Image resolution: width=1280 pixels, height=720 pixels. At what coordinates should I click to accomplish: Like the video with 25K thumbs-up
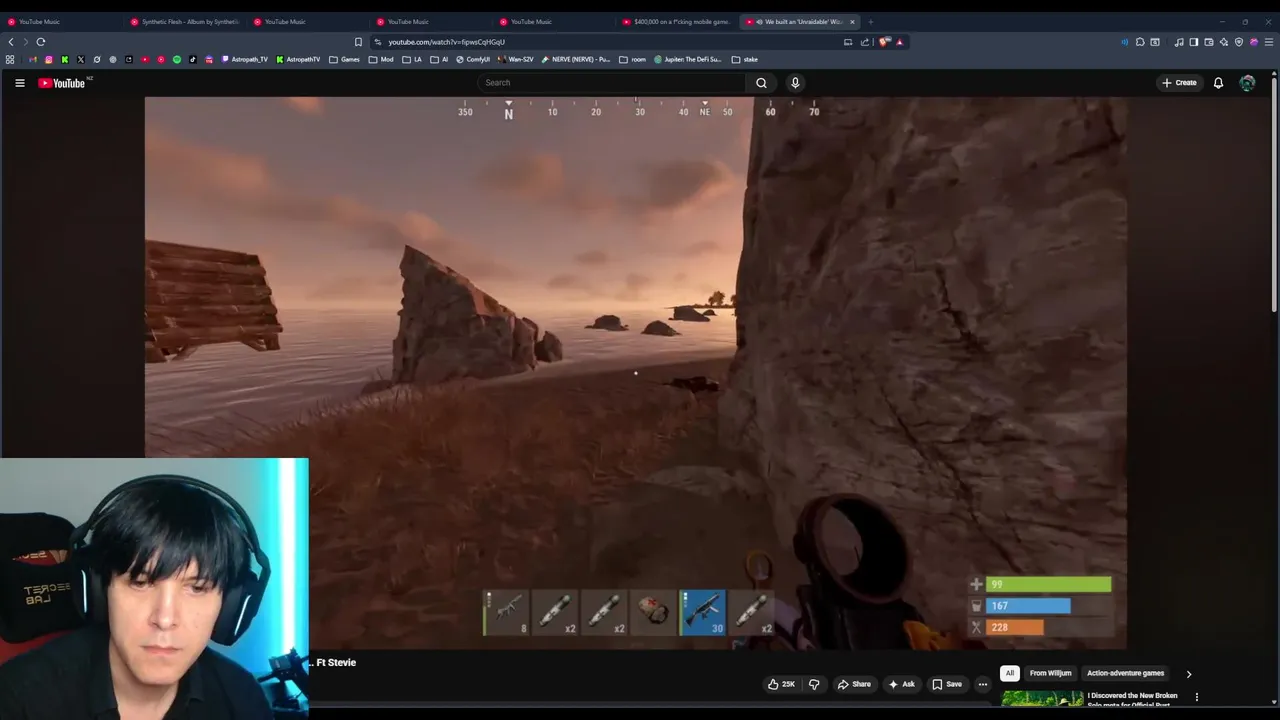pyautogui.click(x=781, y=684)
